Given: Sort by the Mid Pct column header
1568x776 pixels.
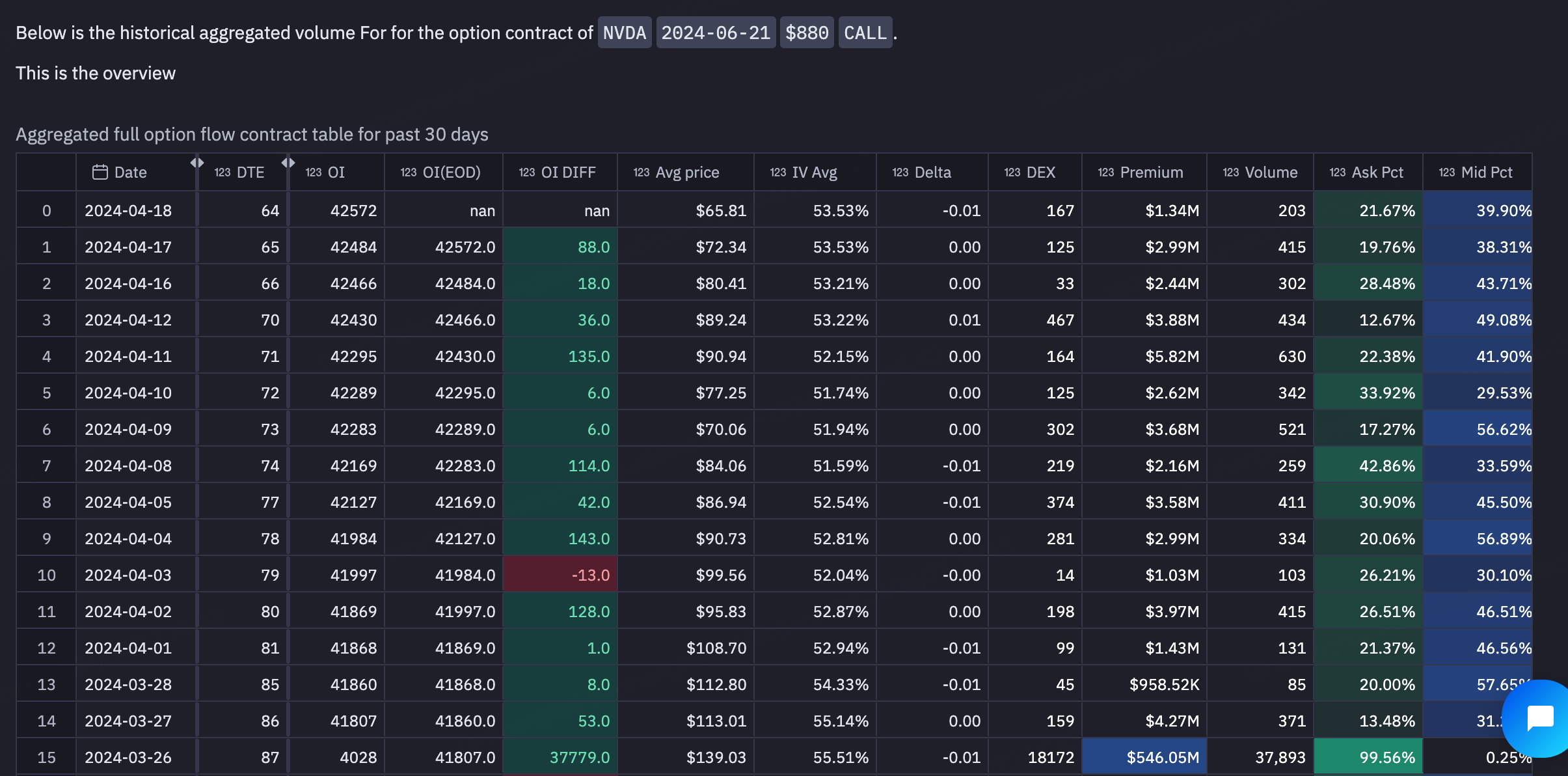Looking at the screenshot, I should click(1477, 173).
